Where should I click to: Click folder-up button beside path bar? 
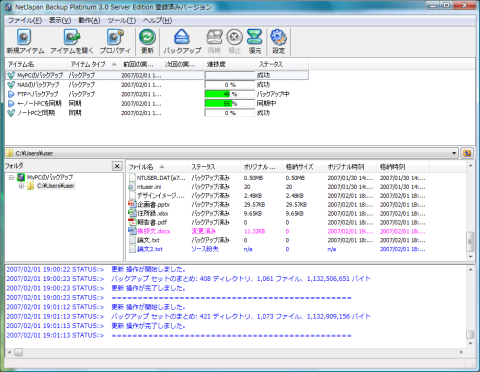pyautogui.click(x=467, y=153)
